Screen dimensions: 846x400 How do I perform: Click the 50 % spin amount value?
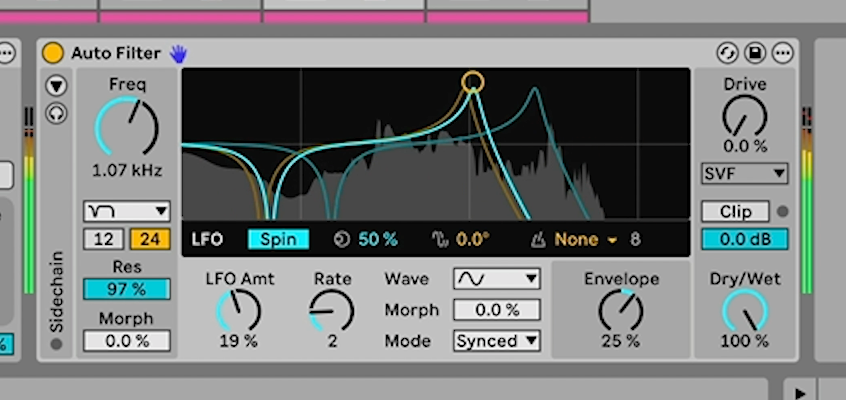(x=378, y=239)
